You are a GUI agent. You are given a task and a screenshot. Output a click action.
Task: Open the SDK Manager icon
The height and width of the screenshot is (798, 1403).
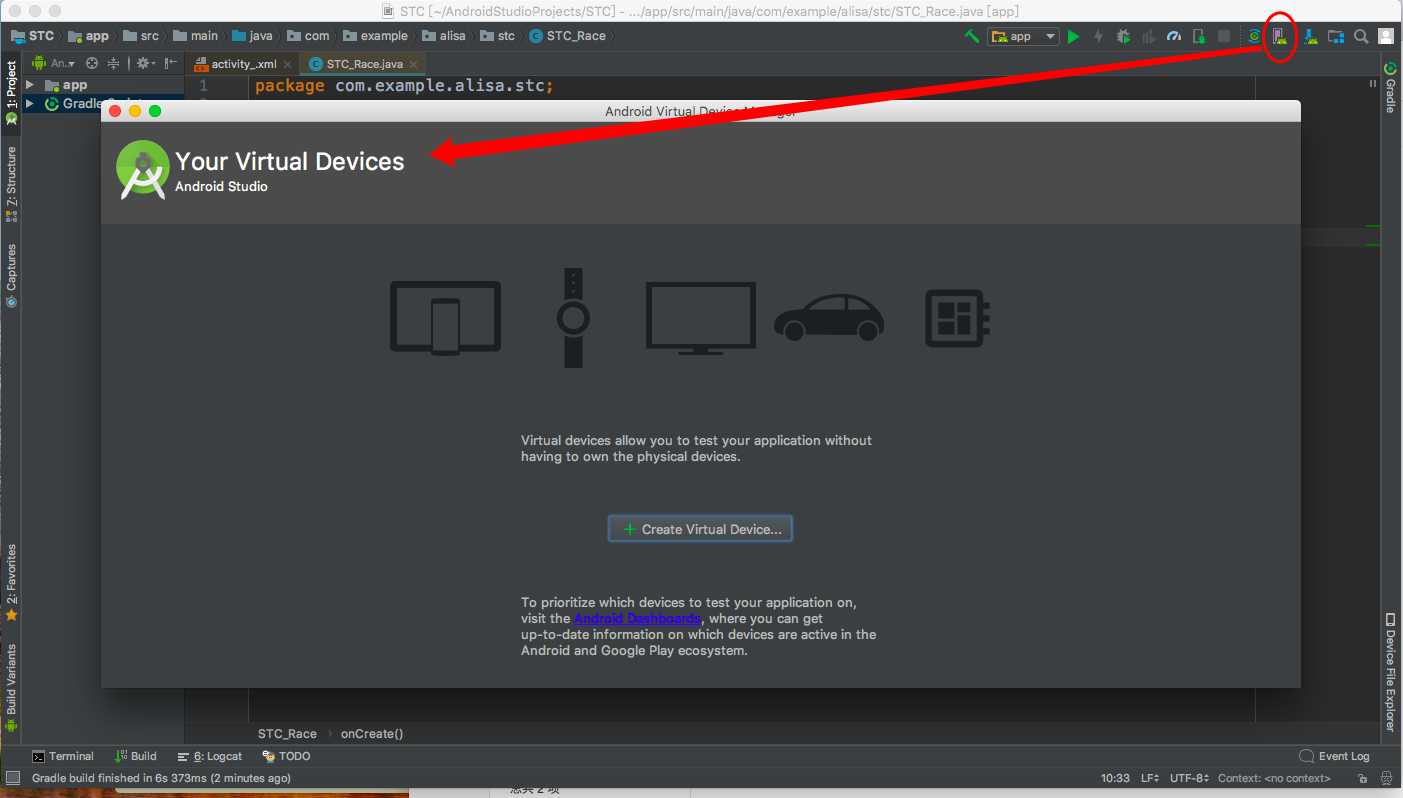coord(1310,36)
